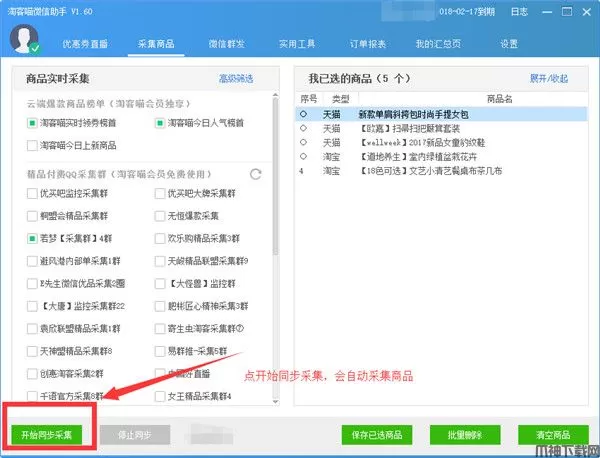Uncheck 淘客喵今日人气榜首 checkbox

(x=160, y=123)
